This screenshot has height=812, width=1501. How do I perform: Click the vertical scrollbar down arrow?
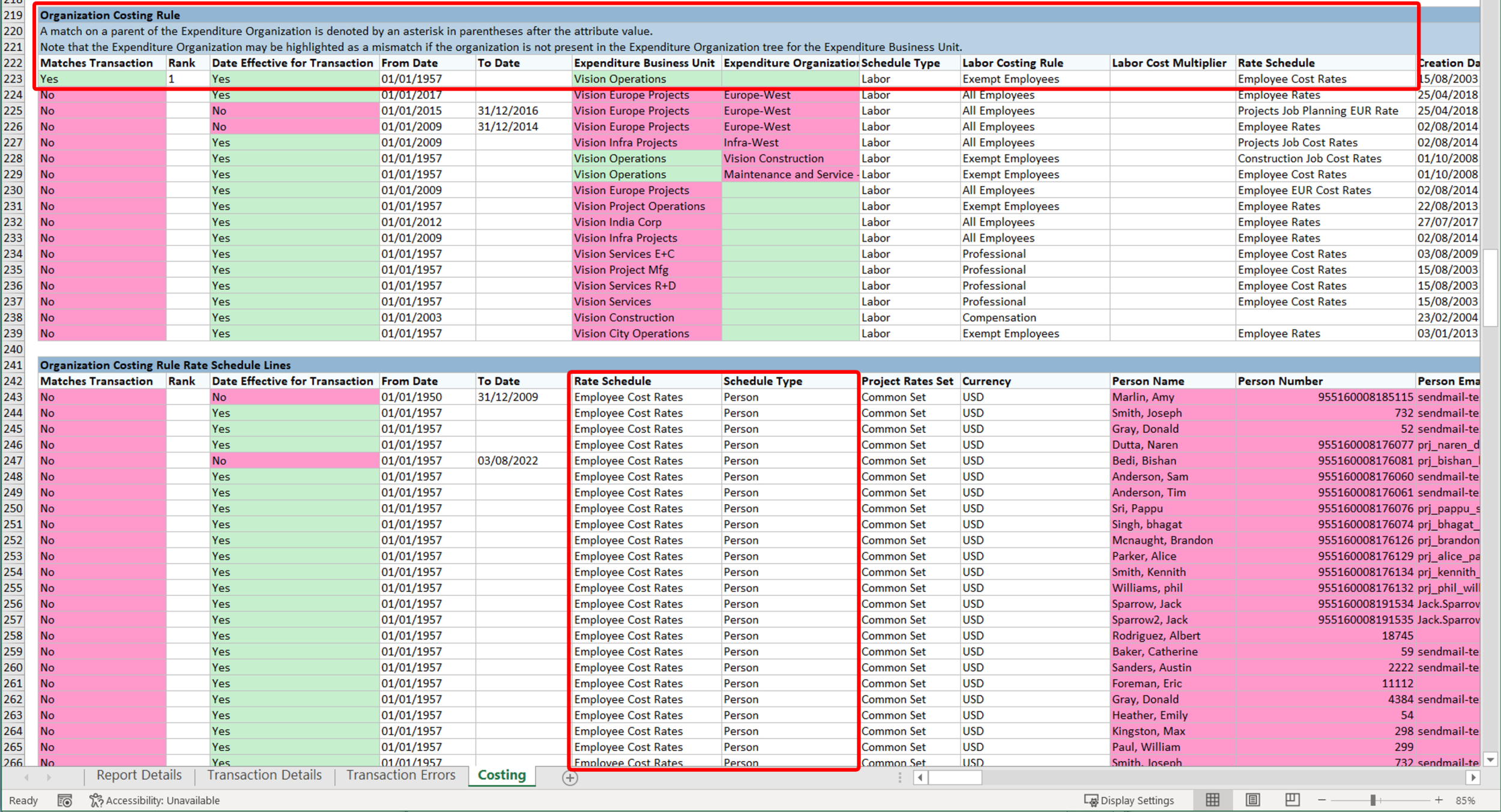coord(1490,760)
